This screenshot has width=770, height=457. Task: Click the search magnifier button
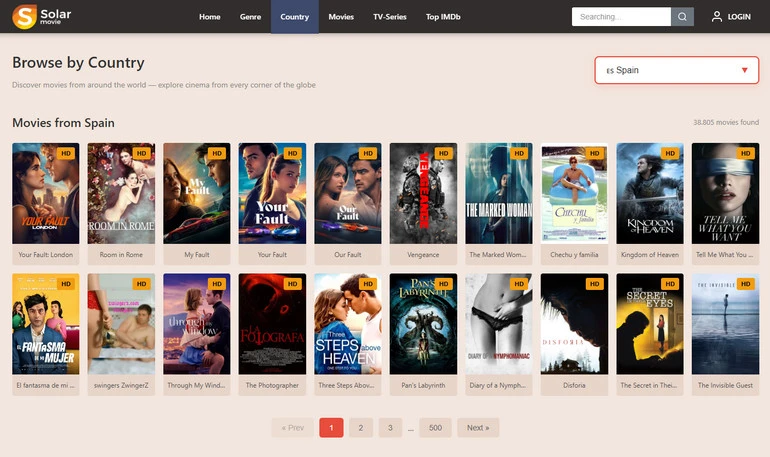click(x=682, y=17)
